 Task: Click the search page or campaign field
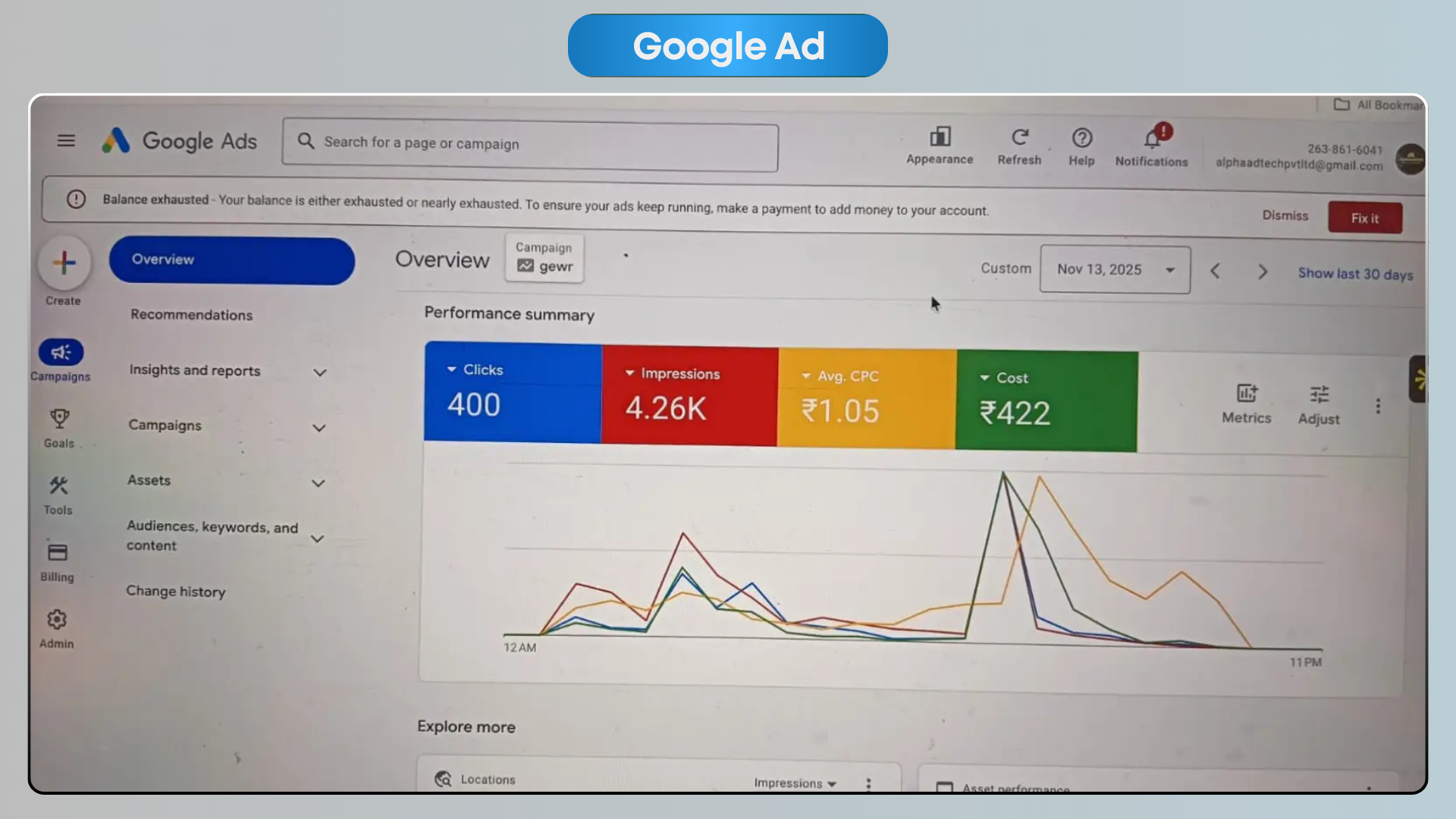[x=531, y=143]
